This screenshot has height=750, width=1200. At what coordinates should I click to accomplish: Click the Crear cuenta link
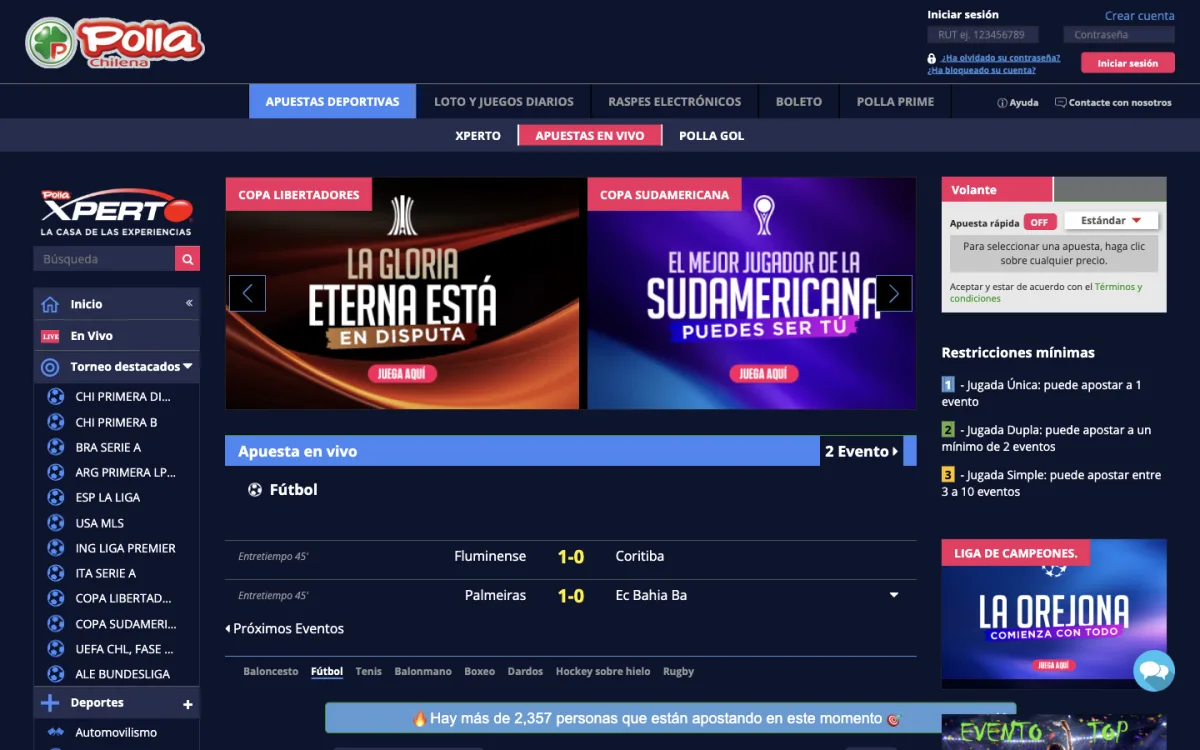pyautogui.click(x=1140, y=16)
